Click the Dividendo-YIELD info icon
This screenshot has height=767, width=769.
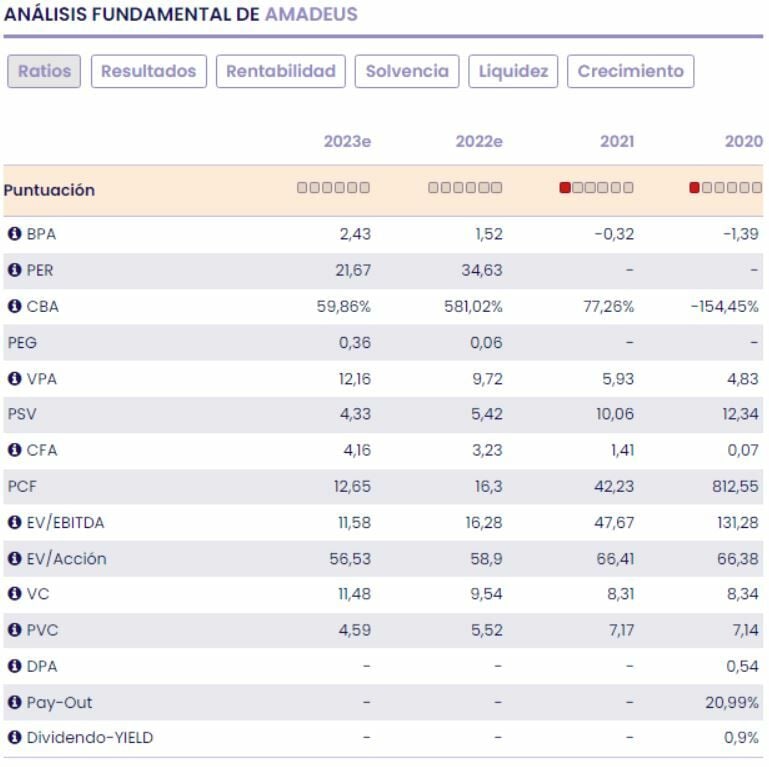click(x=14, y=738)
